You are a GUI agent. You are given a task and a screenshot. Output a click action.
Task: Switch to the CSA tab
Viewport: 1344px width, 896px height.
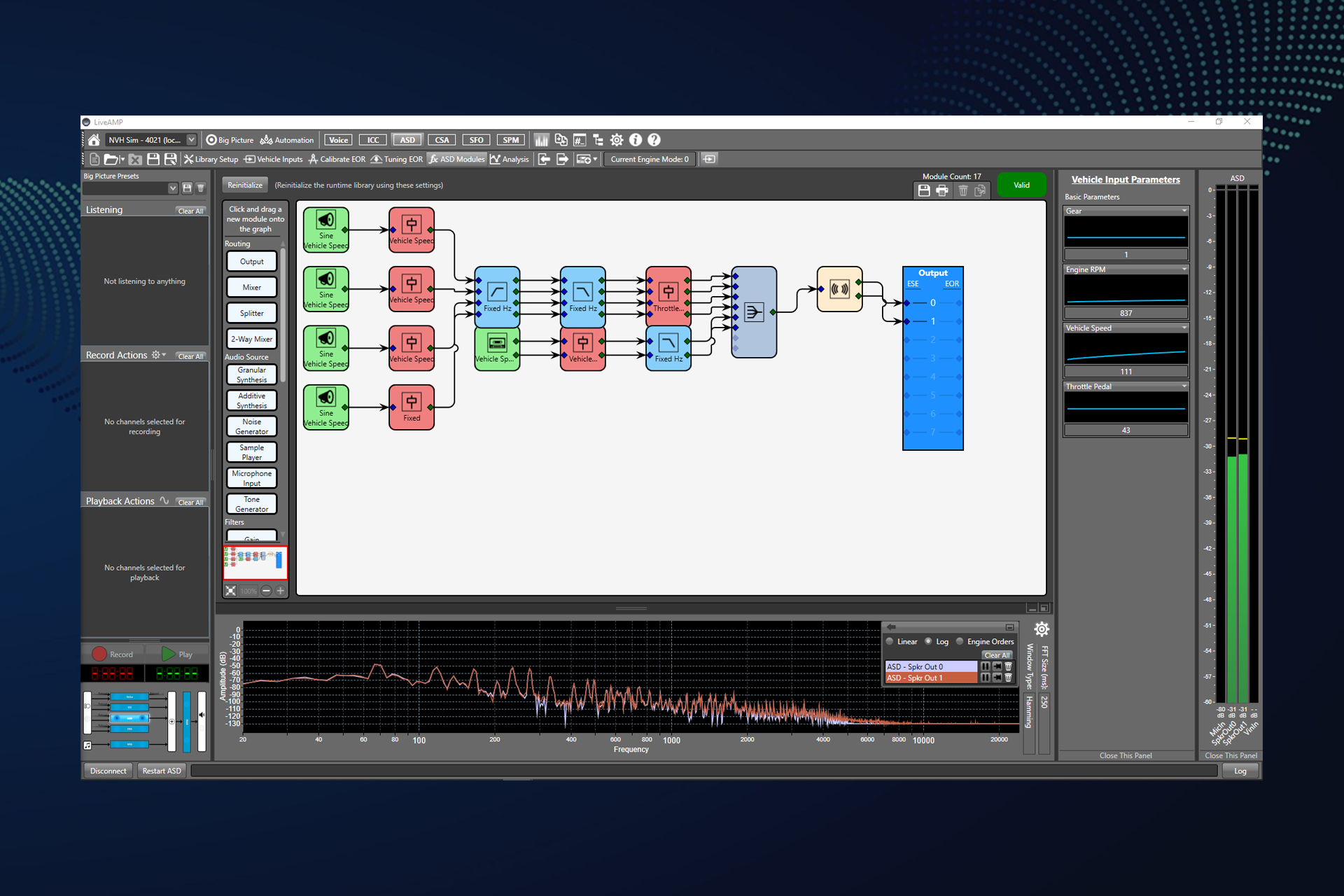coord(442,140)
